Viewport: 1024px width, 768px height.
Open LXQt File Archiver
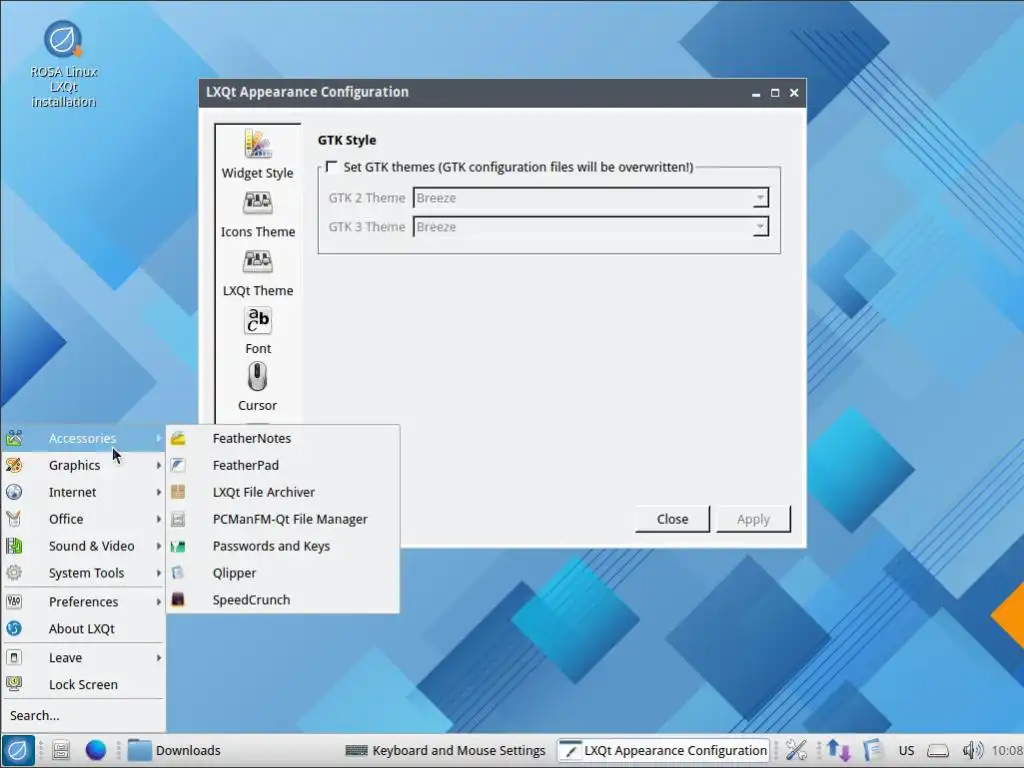tap(283, 492)
